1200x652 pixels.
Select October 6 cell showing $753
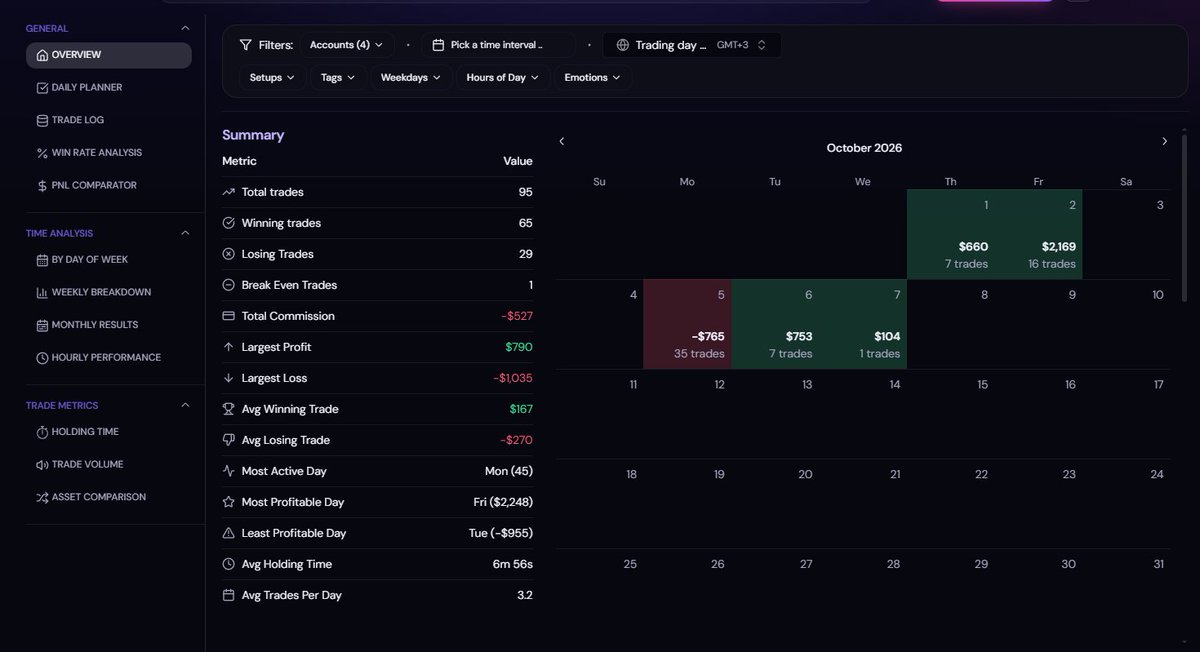click(776, 324)
